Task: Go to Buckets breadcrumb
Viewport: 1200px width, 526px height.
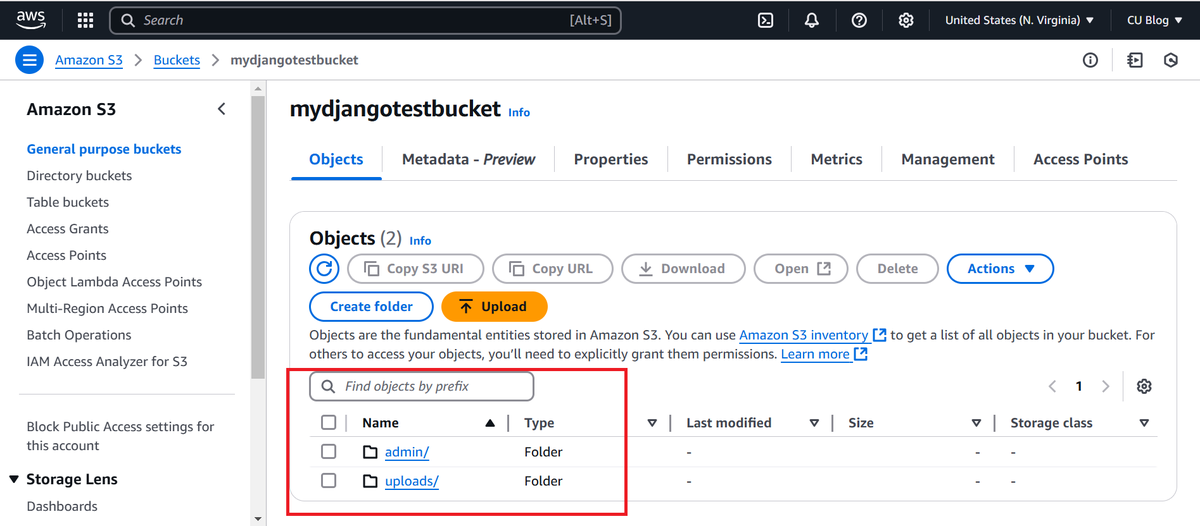Action: point(177,60)
